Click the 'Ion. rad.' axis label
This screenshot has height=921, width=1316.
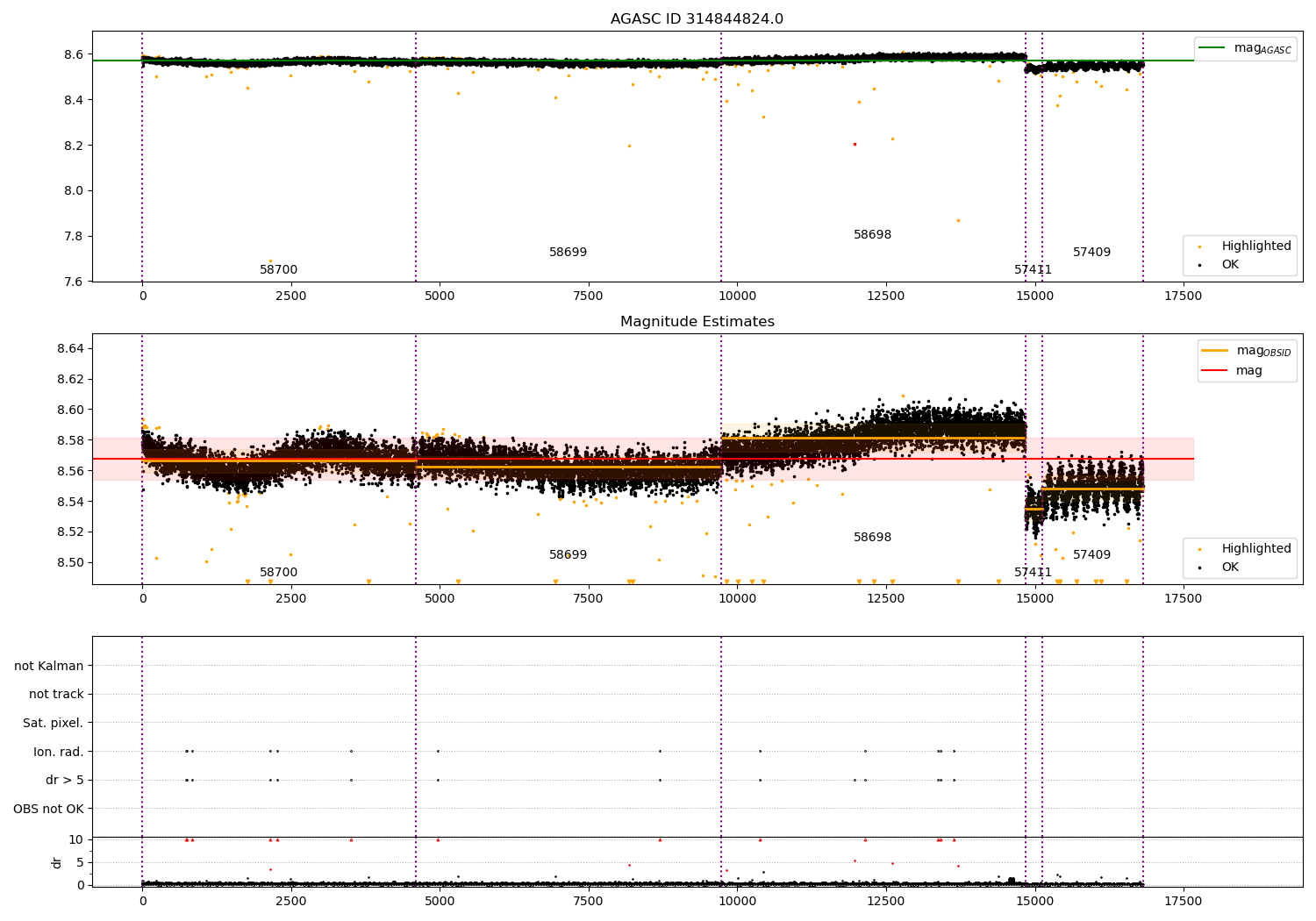pyautogui.click(x=59, y=752)
